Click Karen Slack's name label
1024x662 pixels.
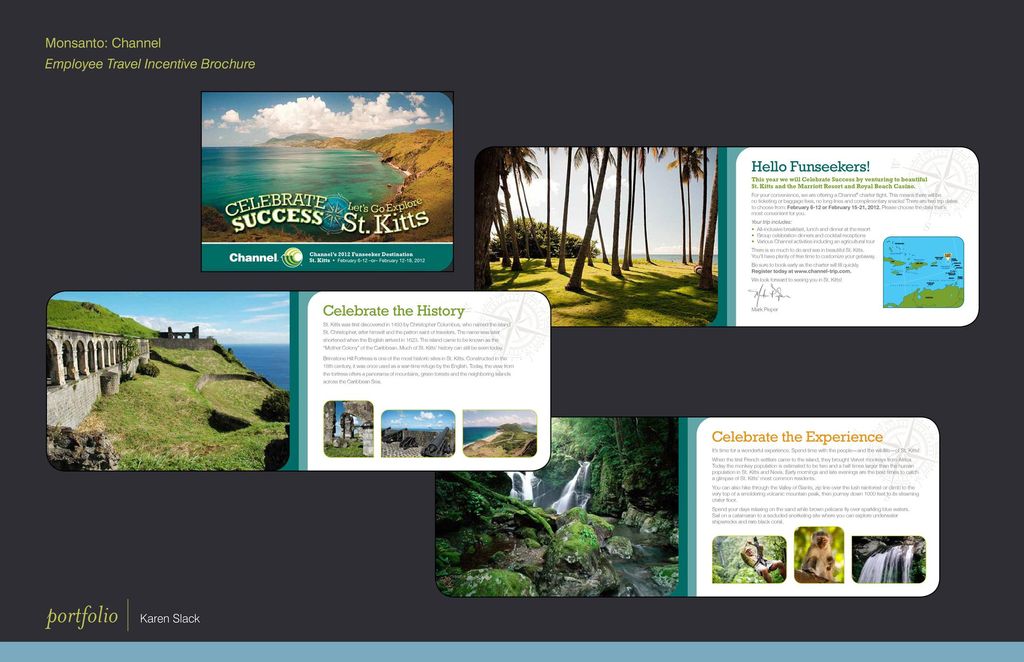(172, 618)
